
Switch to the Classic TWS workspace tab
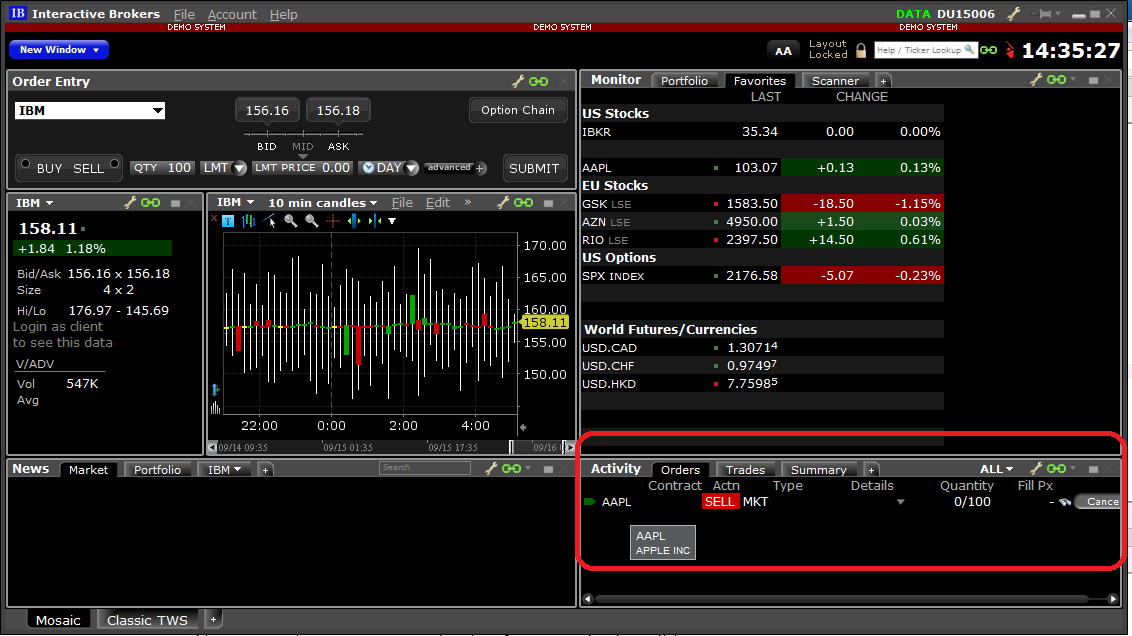[147, 620]
